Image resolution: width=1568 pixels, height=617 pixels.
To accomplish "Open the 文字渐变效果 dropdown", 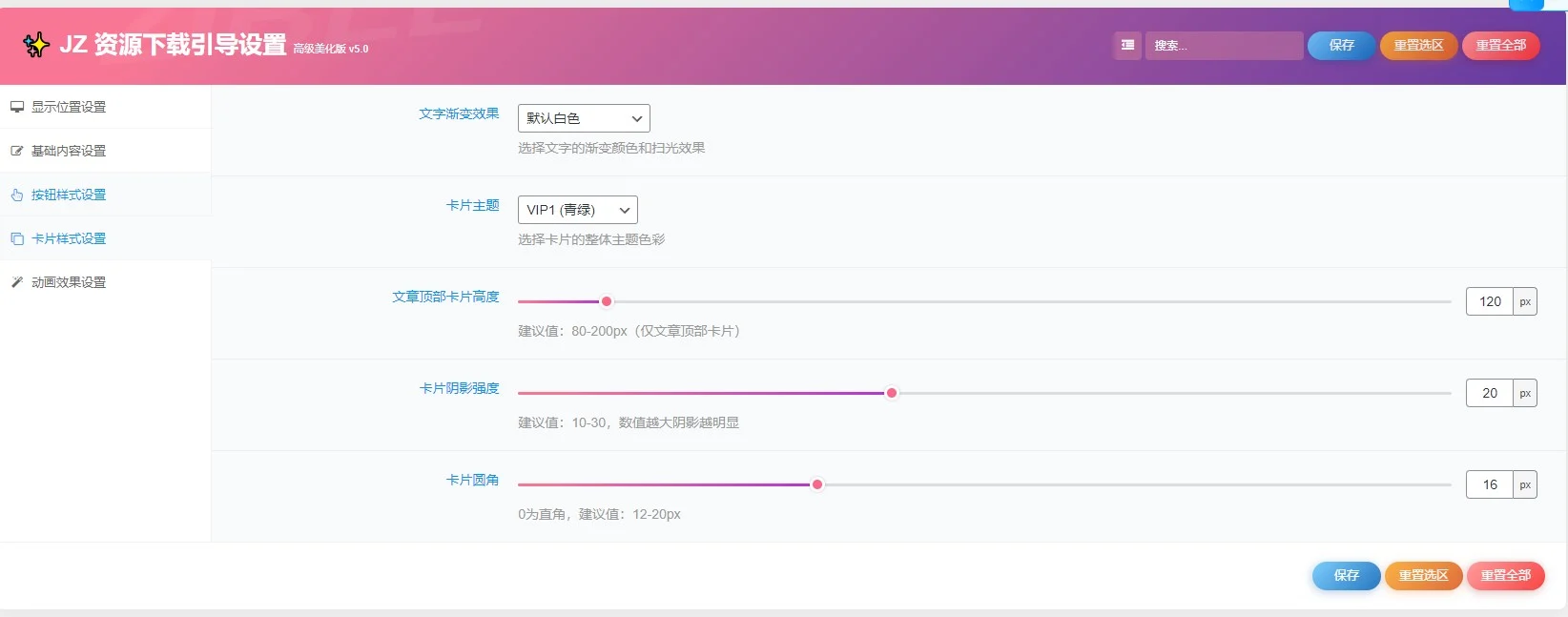I will [x=584, y=118].
